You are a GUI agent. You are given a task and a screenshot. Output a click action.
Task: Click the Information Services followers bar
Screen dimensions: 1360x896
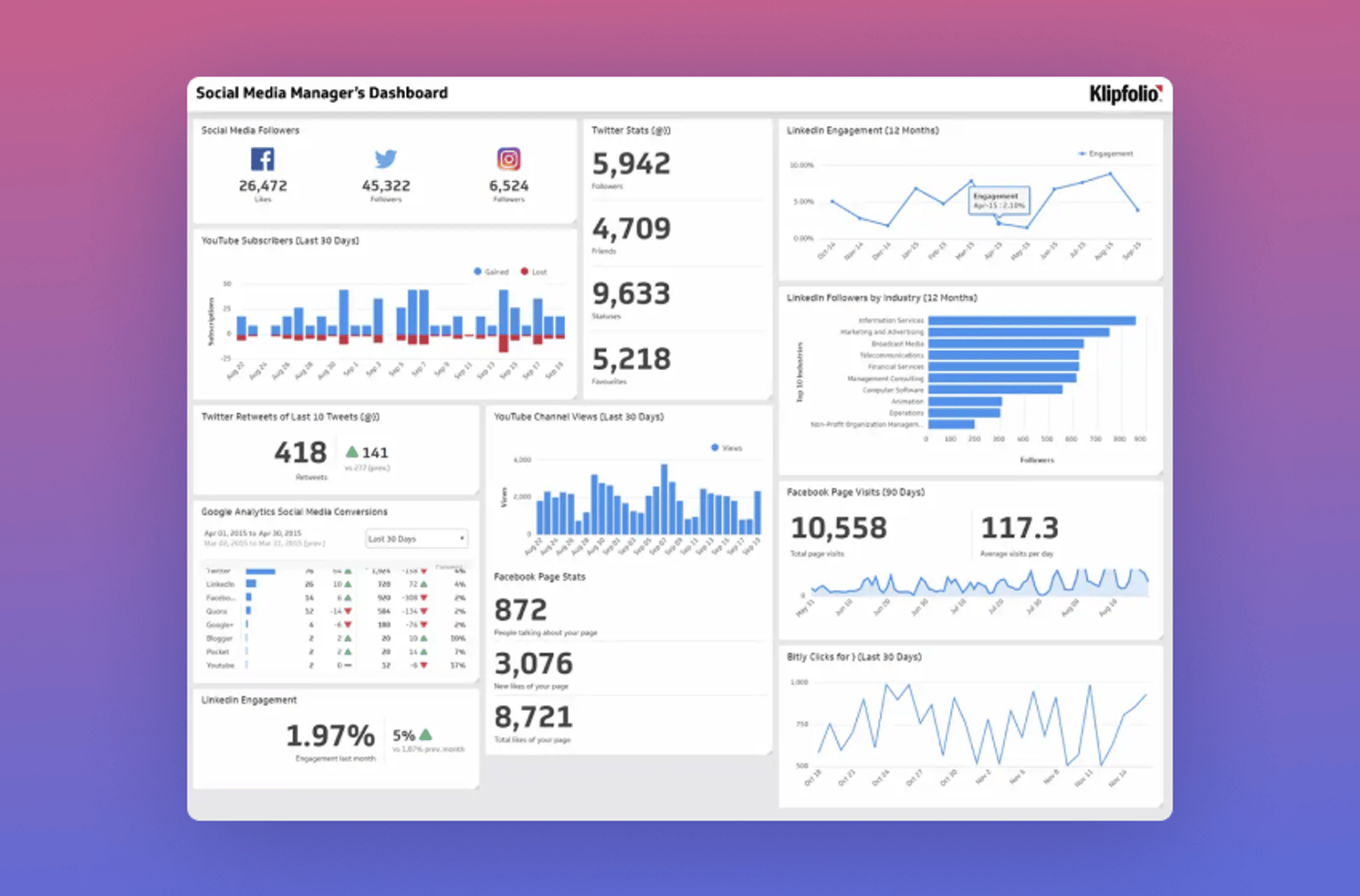point(1031,319)
